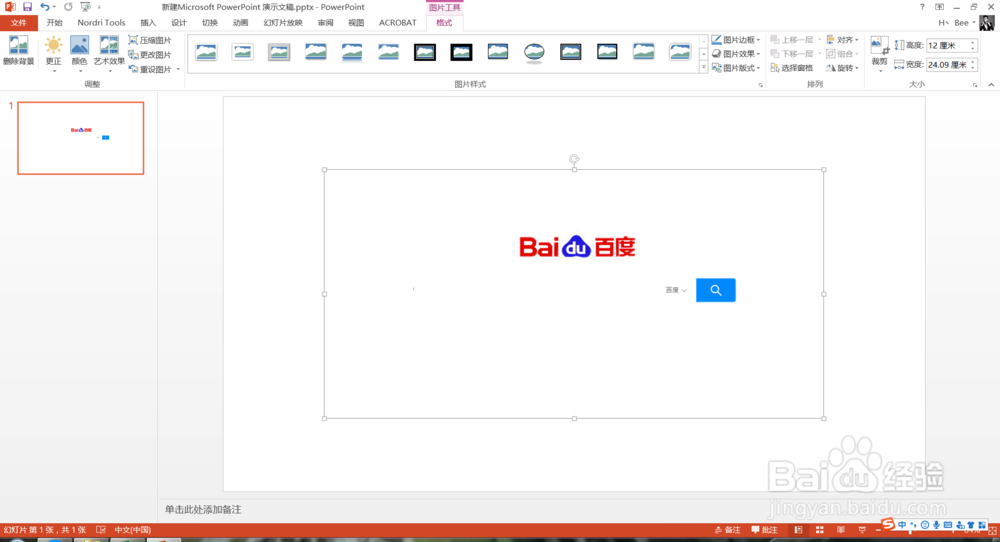The height and width of the screenshot is (542, 1000).
Task: Switch to the 设计 (Design) tab
Action: tap(179, 23)
